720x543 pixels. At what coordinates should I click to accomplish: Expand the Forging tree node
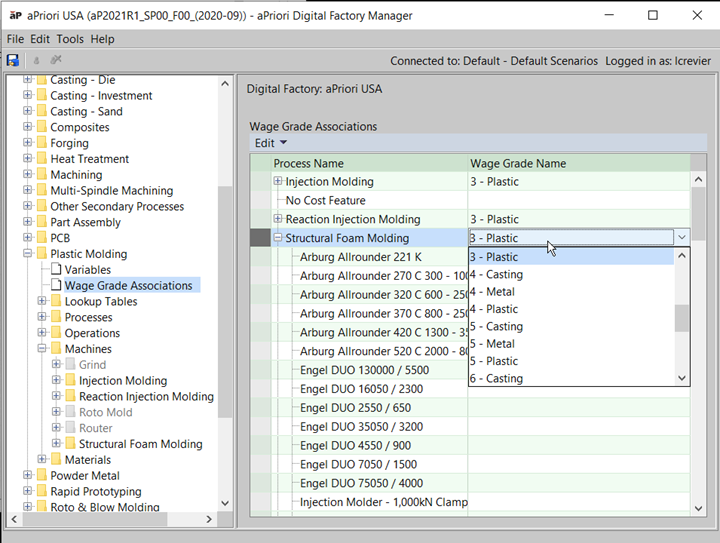click(x=28, y=142)
